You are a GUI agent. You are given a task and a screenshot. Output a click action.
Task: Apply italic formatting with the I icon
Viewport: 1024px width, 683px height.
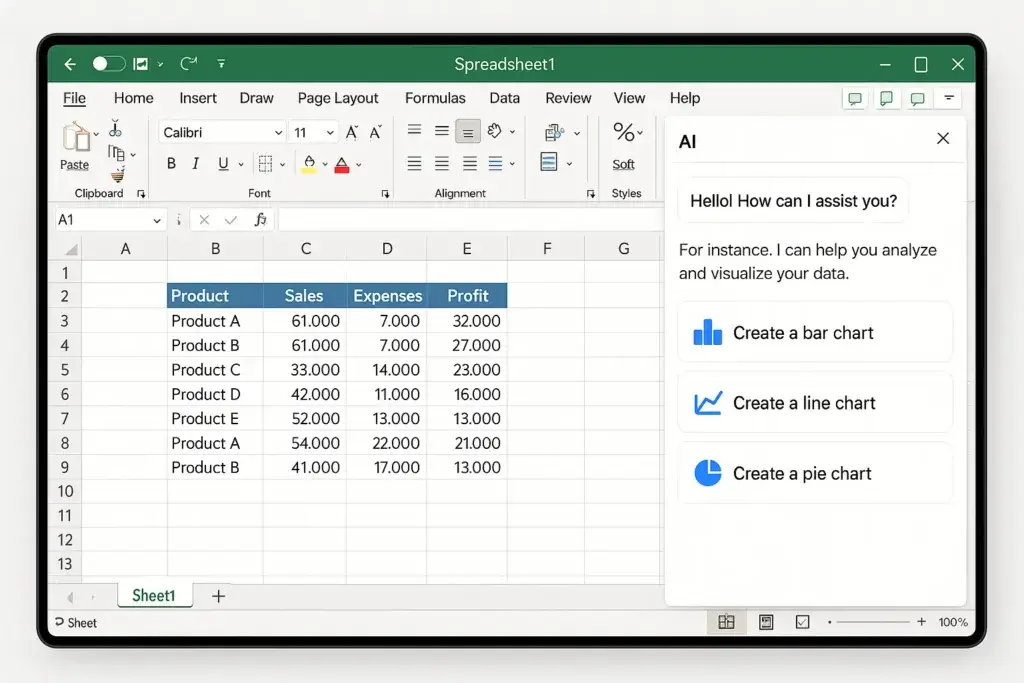(196, 164)
